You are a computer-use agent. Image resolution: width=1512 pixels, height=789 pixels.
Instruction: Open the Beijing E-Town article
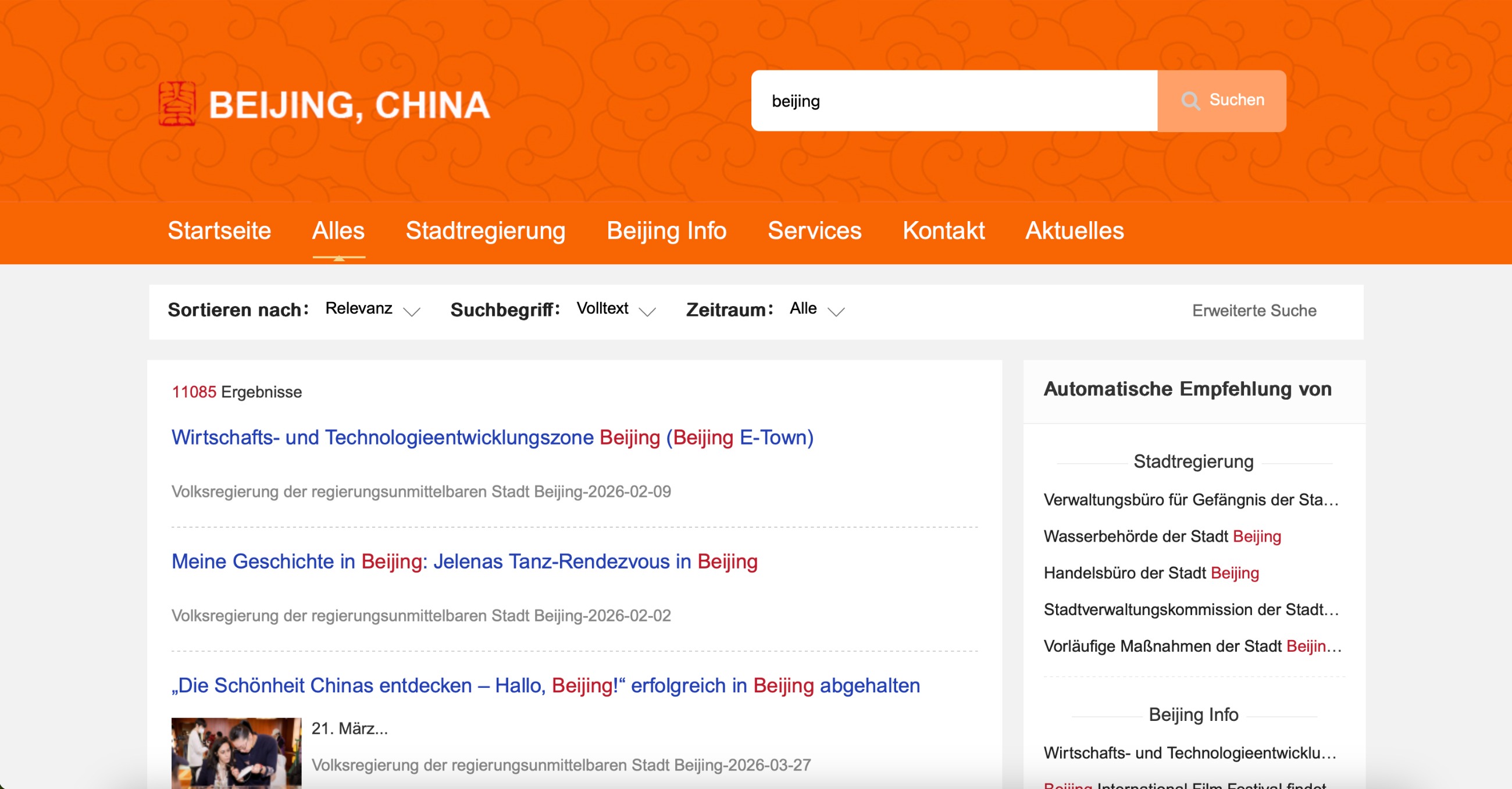(x=492, y=437)
